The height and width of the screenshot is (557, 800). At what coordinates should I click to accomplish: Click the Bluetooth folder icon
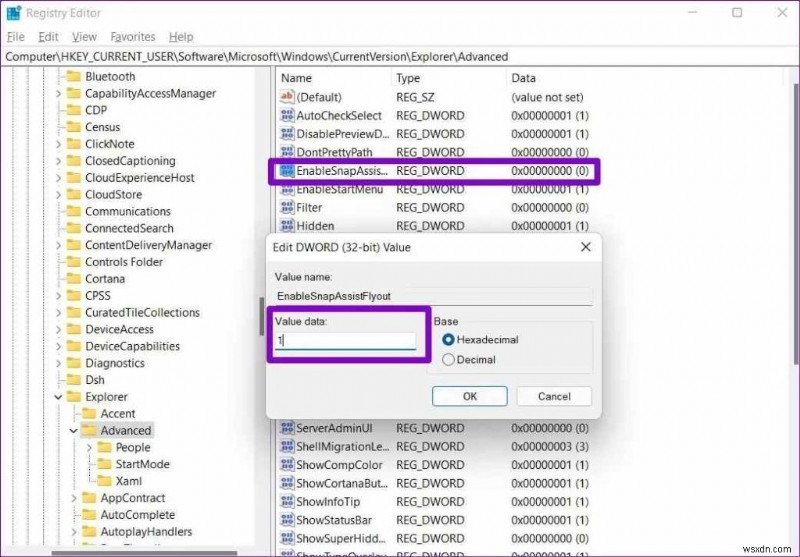point(74,77)
